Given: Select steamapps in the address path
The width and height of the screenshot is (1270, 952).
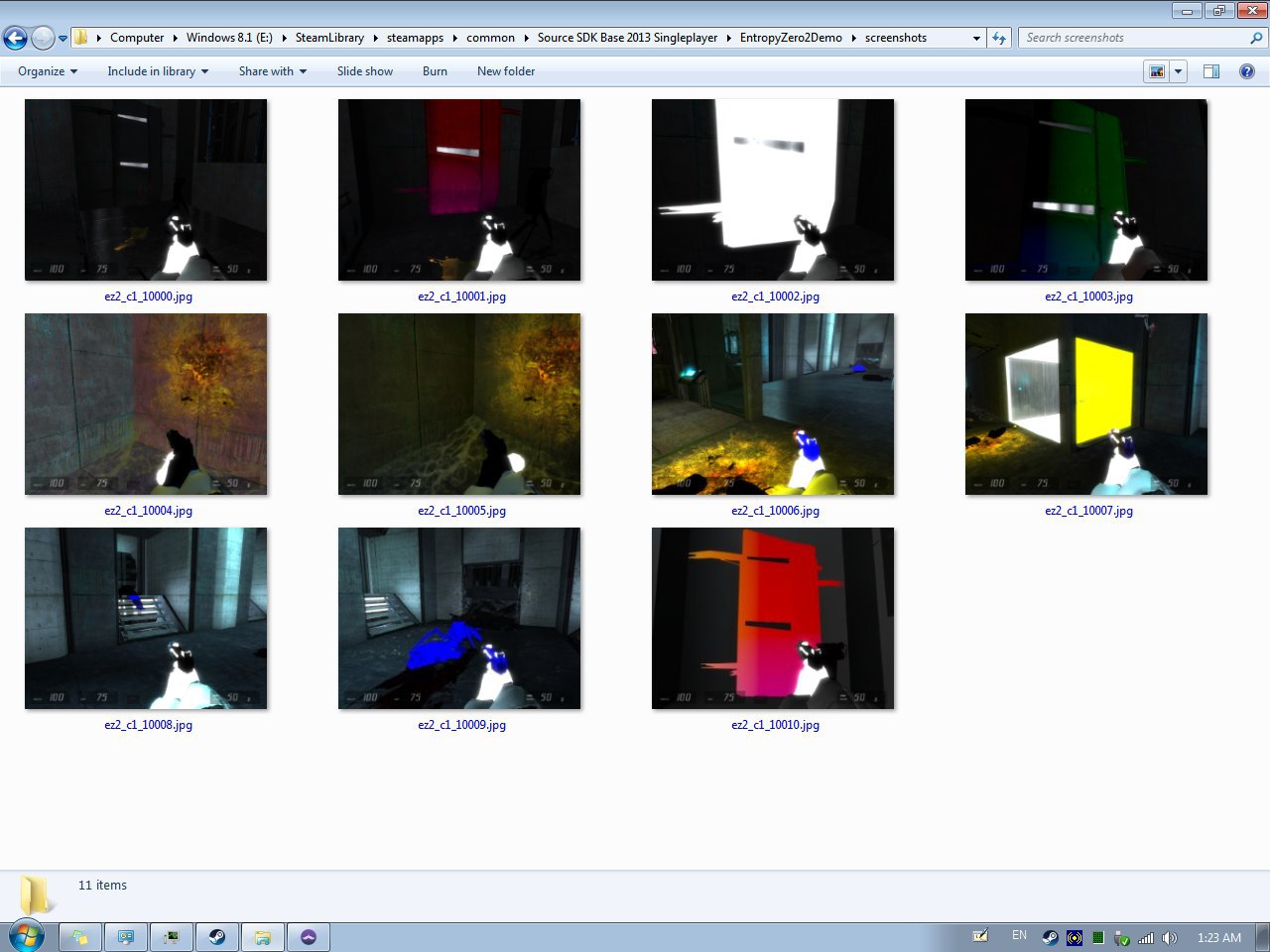Looking at the screenshot, I should (415, 38).
